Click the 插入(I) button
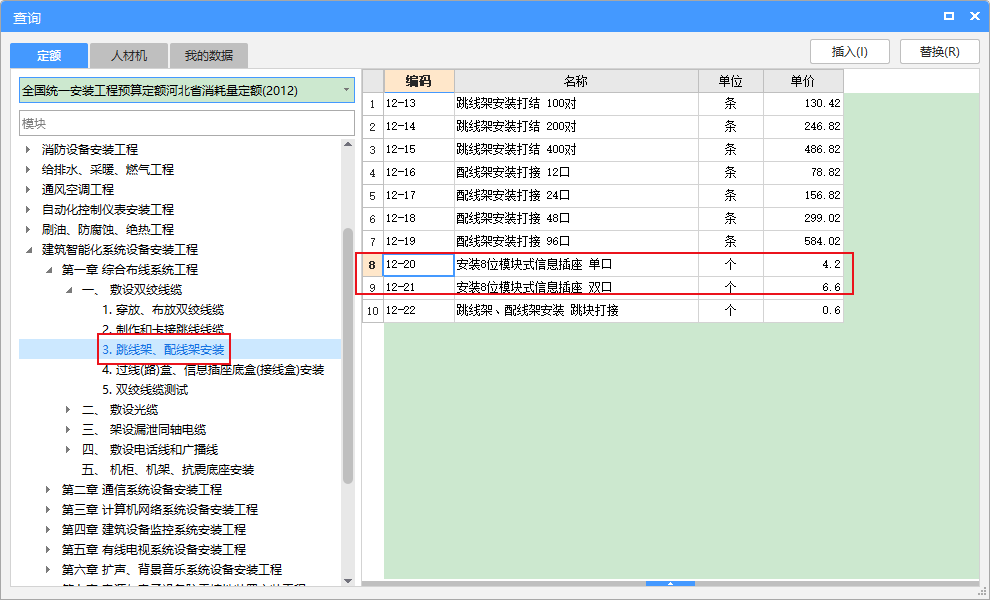Screen dimensions: 990x600 [x=850, y=52]
